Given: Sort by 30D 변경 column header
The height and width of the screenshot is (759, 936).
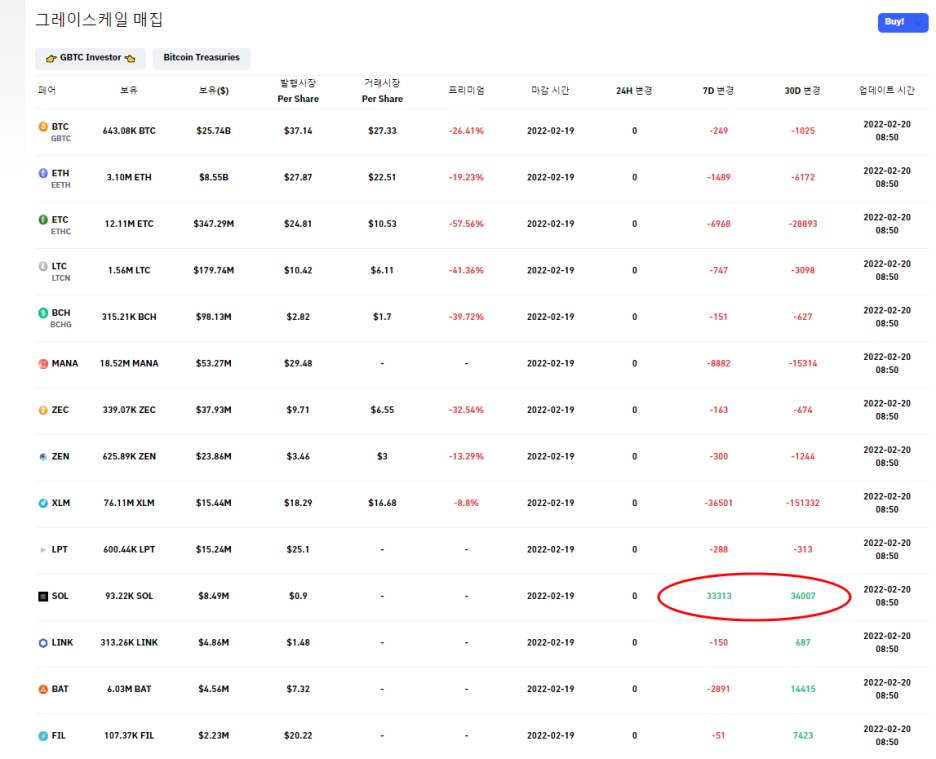Looking at the screenshot, I should coord(802,91).
